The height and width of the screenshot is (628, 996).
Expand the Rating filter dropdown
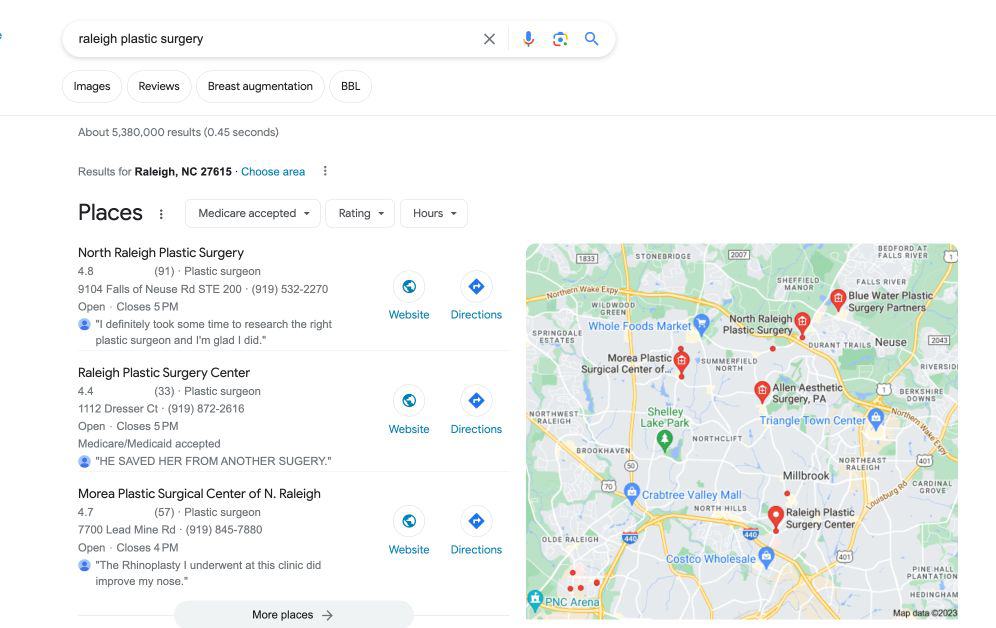tap(360, 213)
